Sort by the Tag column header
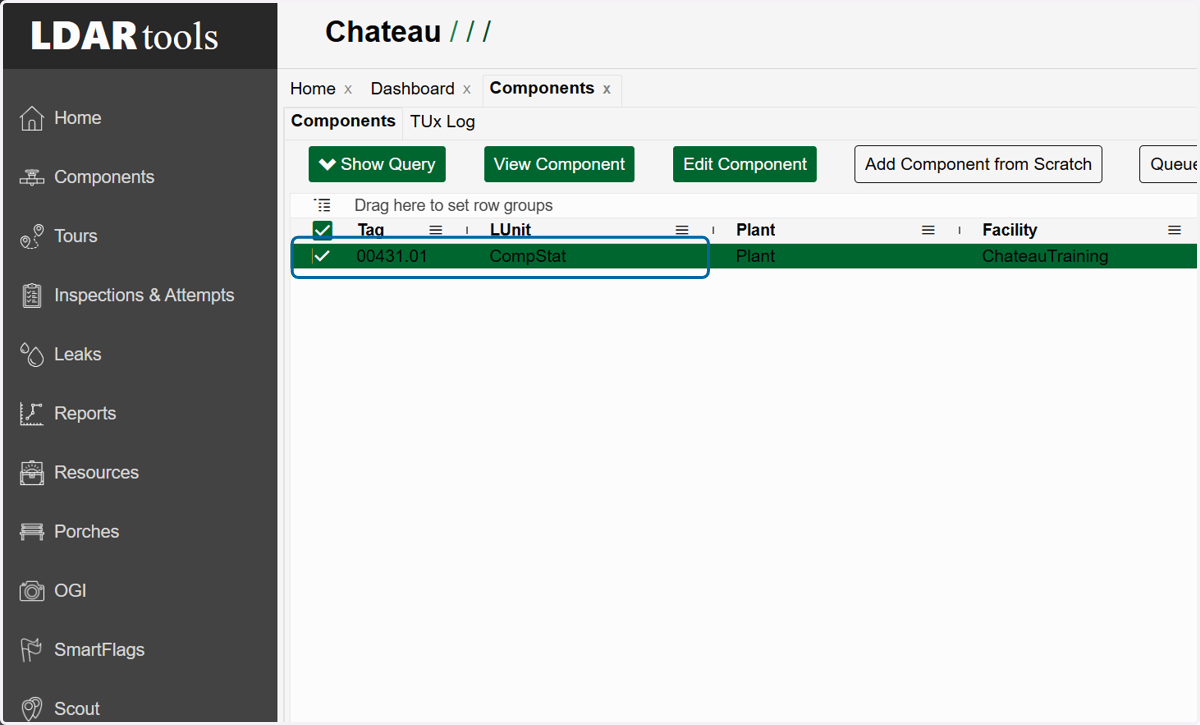The width and height of the screenshot is (1200, 725). point(371,230)
